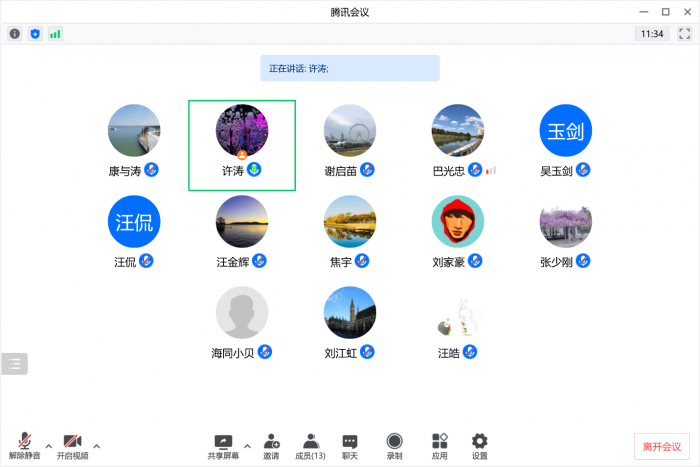
Task: Click the name label 谢启苗
Action: tap(341, 171)
